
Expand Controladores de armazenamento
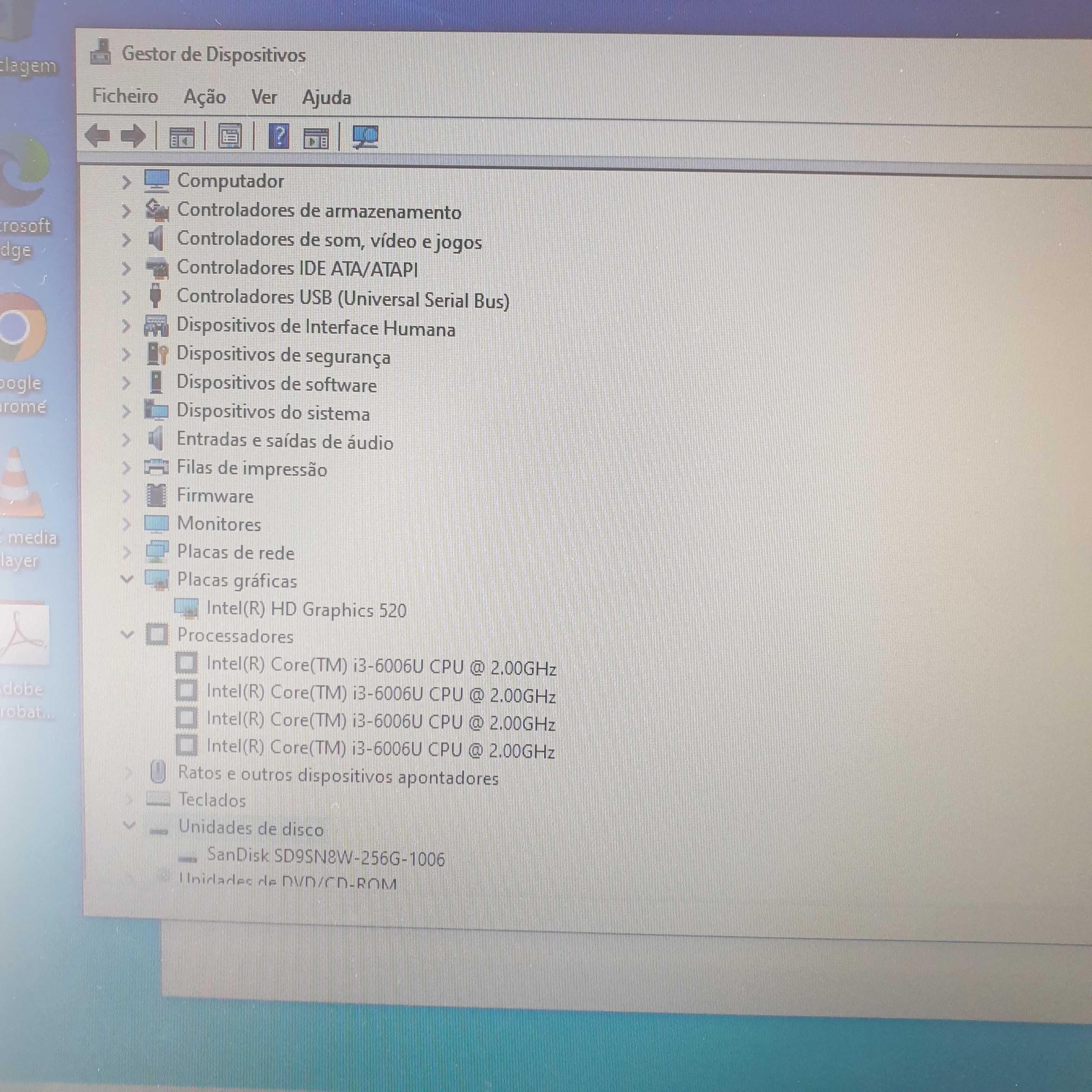[126, 211]
